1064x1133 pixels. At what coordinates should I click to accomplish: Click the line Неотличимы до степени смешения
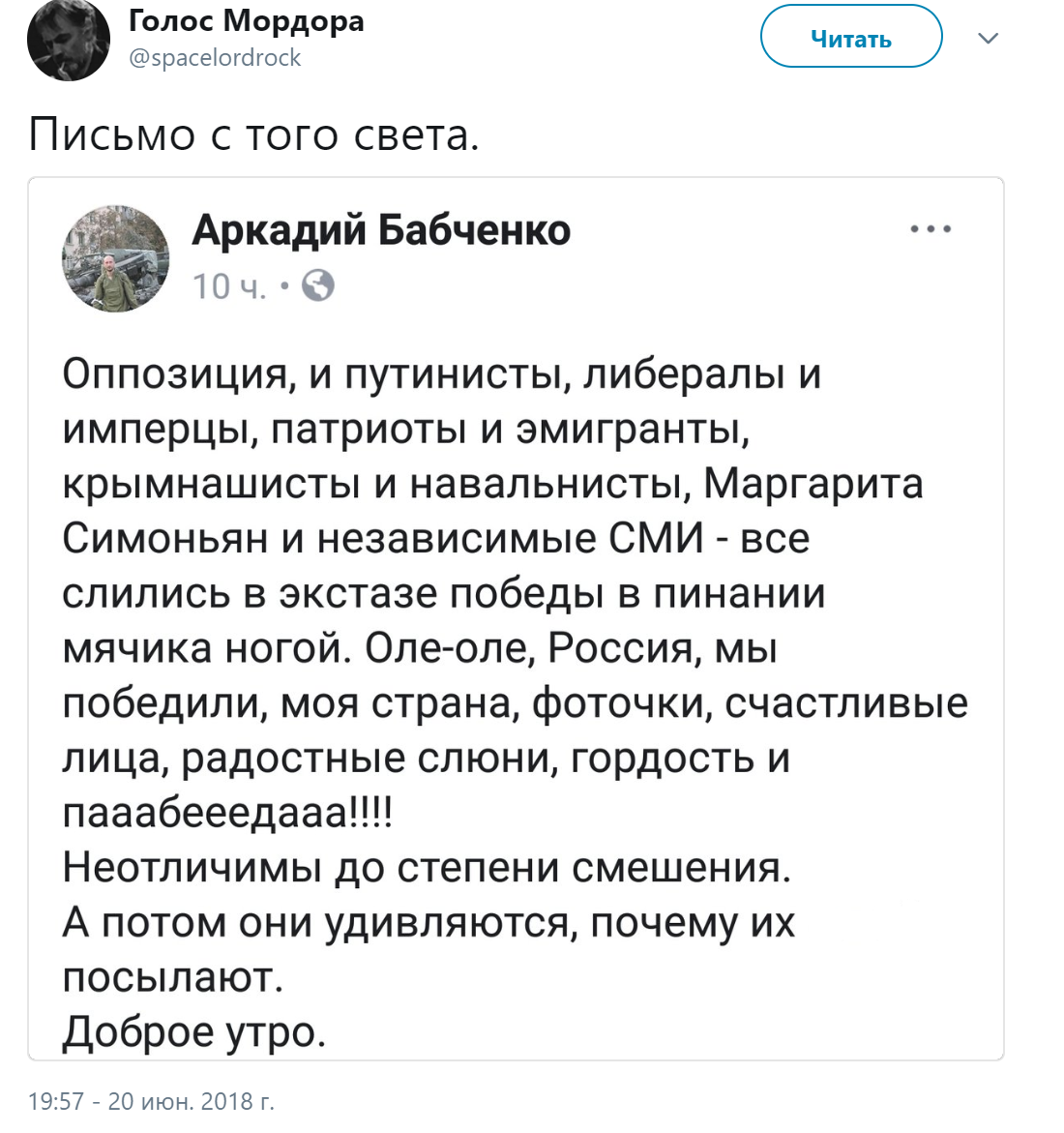point(427,868)
